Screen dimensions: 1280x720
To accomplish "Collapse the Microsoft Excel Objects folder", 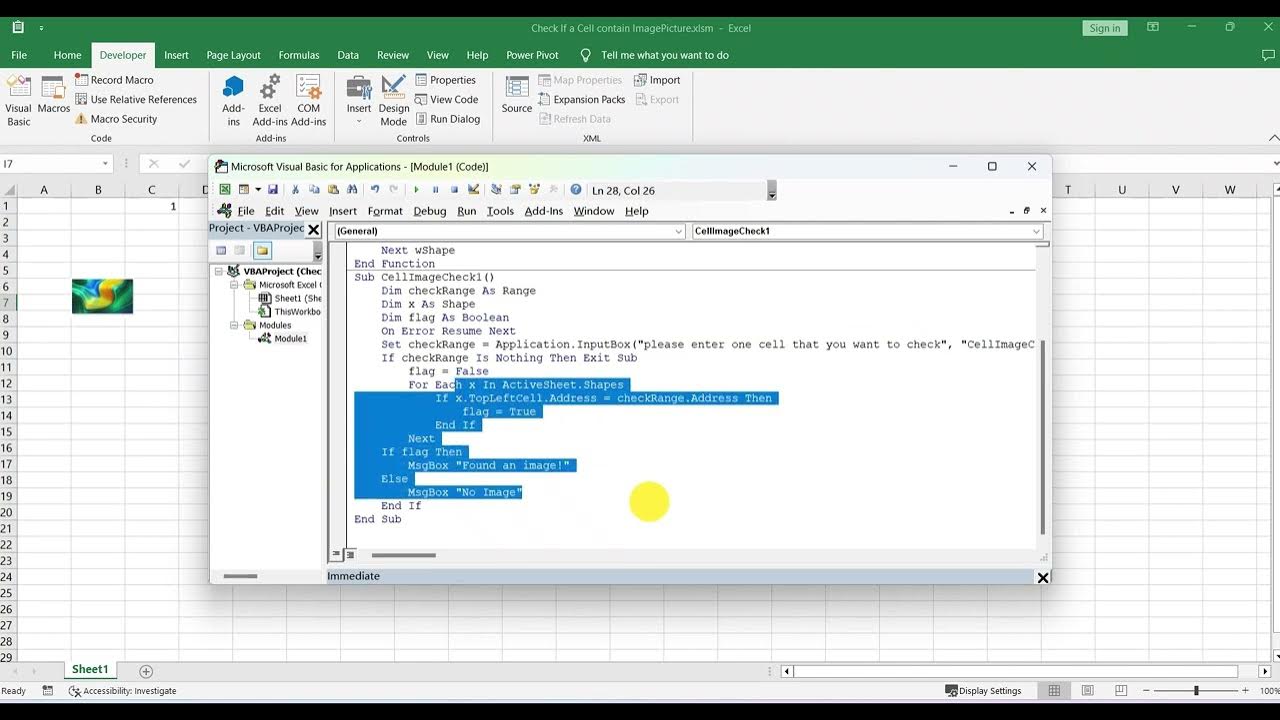I will tap(235, 285).
